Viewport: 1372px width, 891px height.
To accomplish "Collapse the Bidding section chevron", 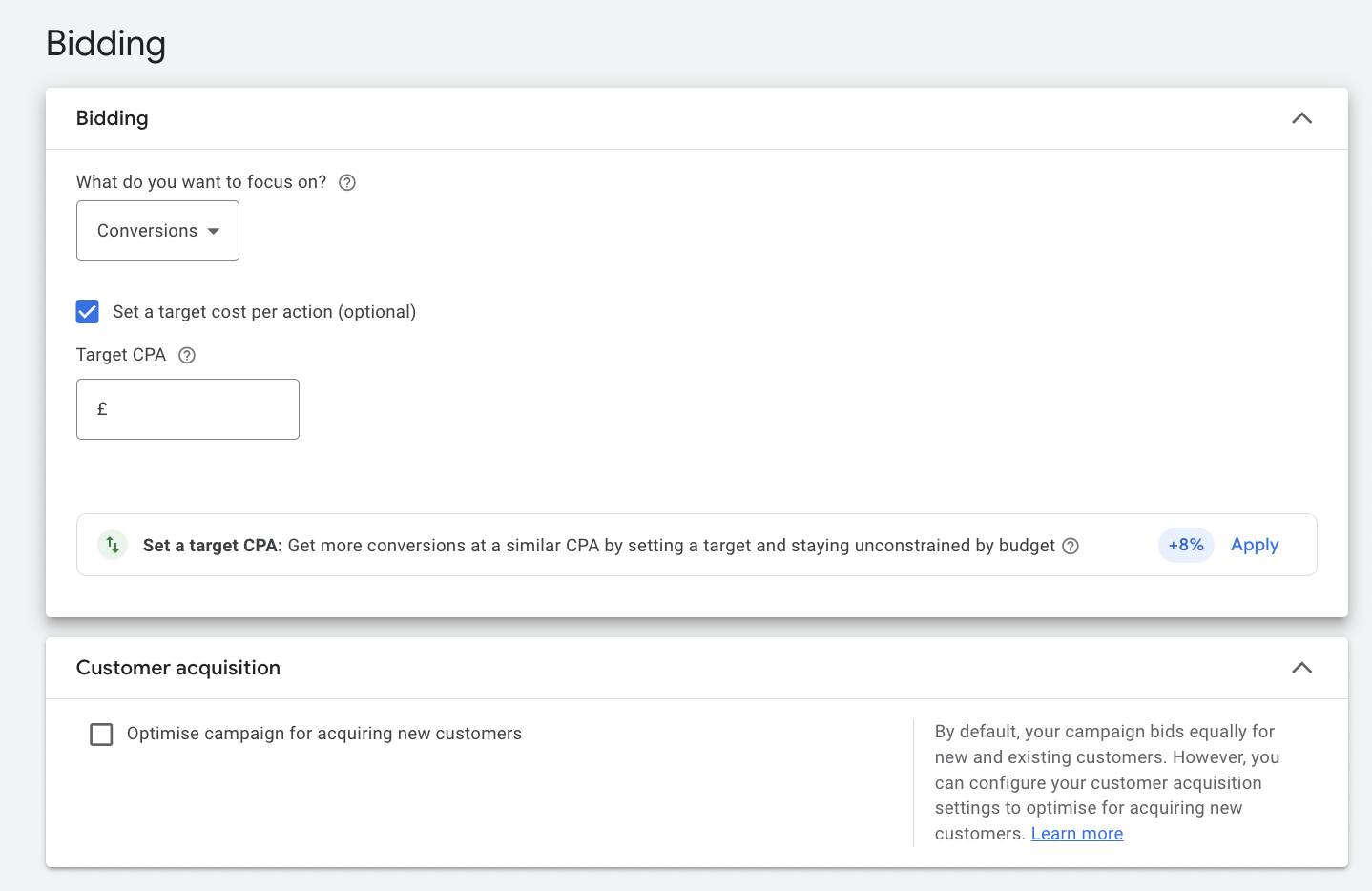I will (x=1301, y=118).
